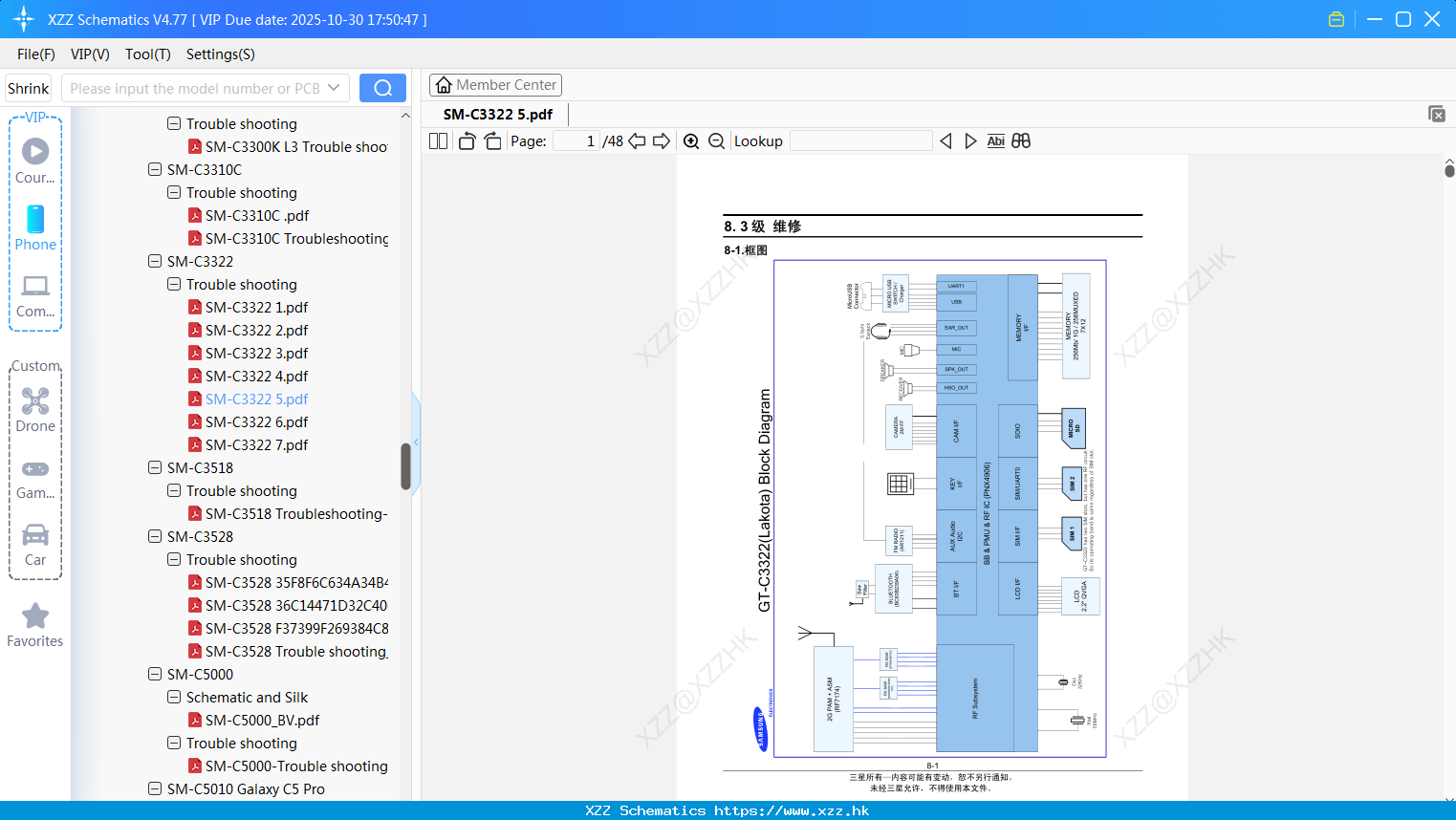Open the VIP(V) menu
Screen dimensions: 1456x820
90,54
